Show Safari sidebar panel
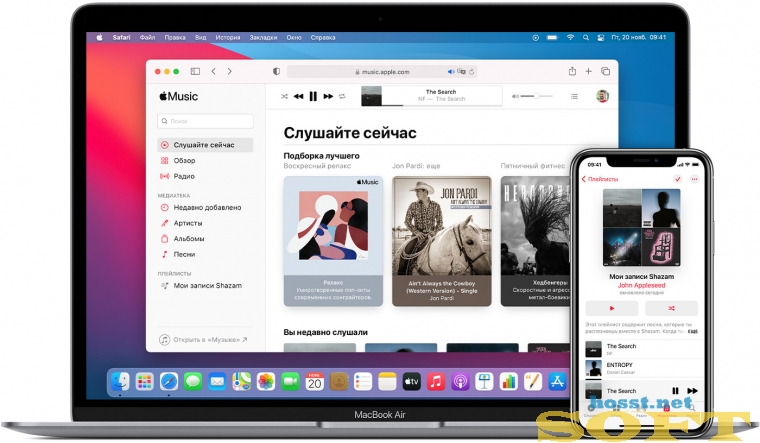 195,71
